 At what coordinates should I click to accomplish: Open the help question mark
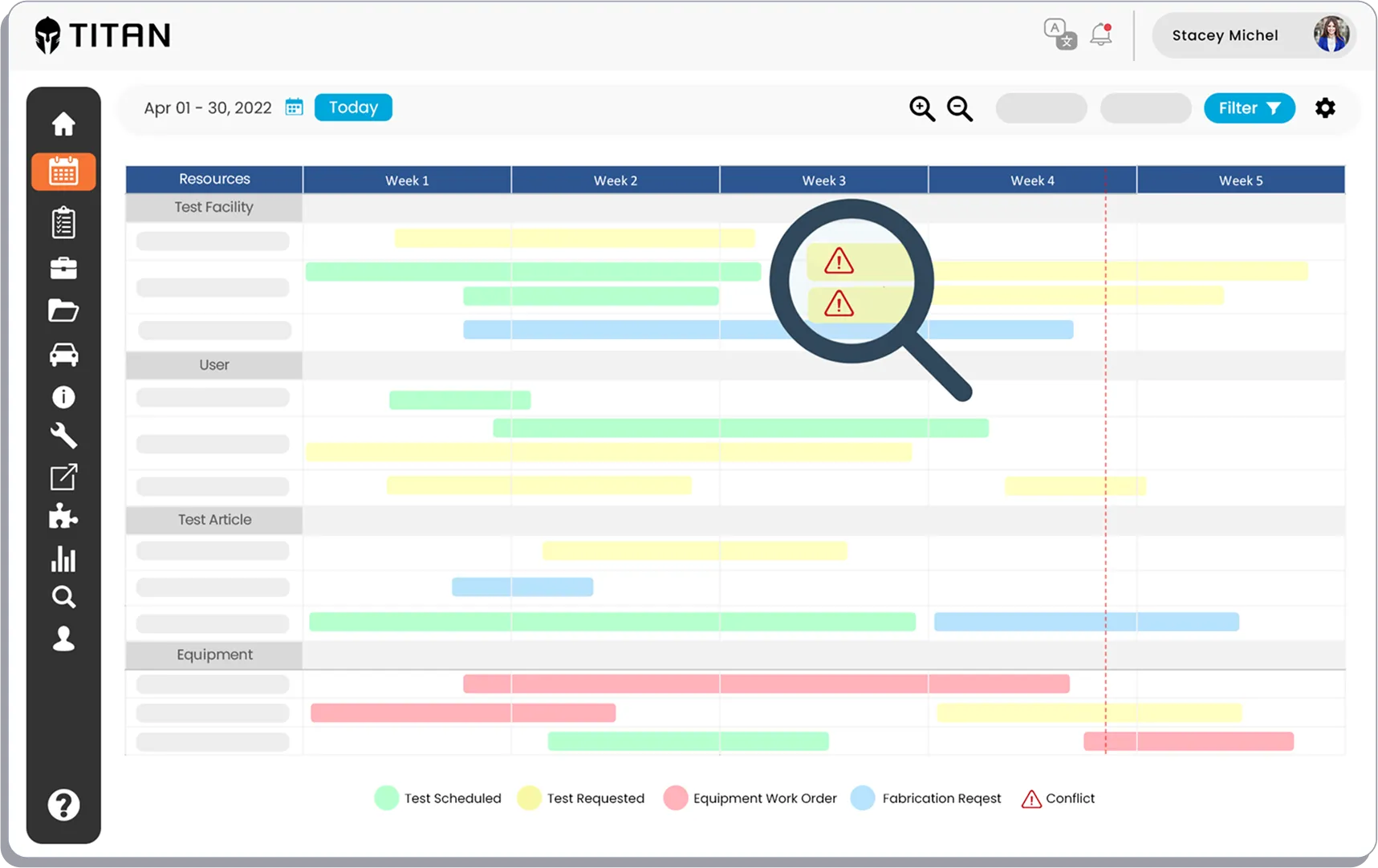pyautogui.click(x=63, y=805)
